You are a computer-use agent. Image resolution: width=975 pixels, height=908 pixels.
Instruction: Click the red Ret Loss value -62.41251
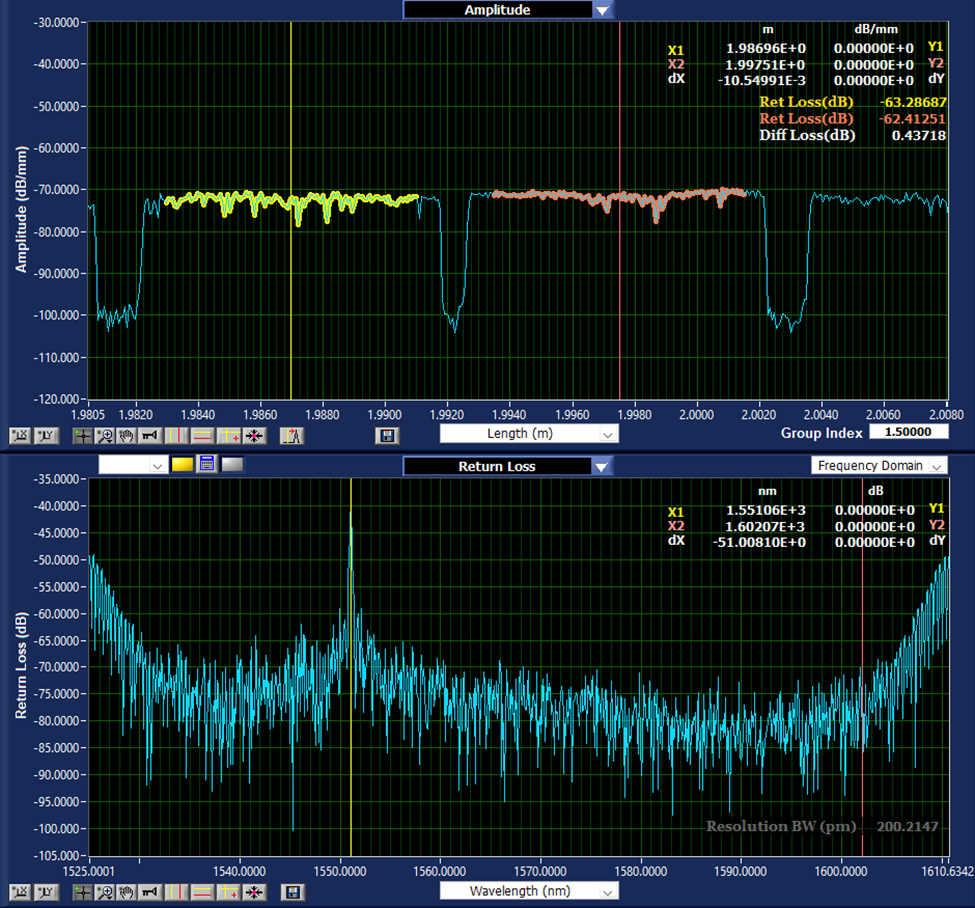pyautogui.click(x=912, y=119)
